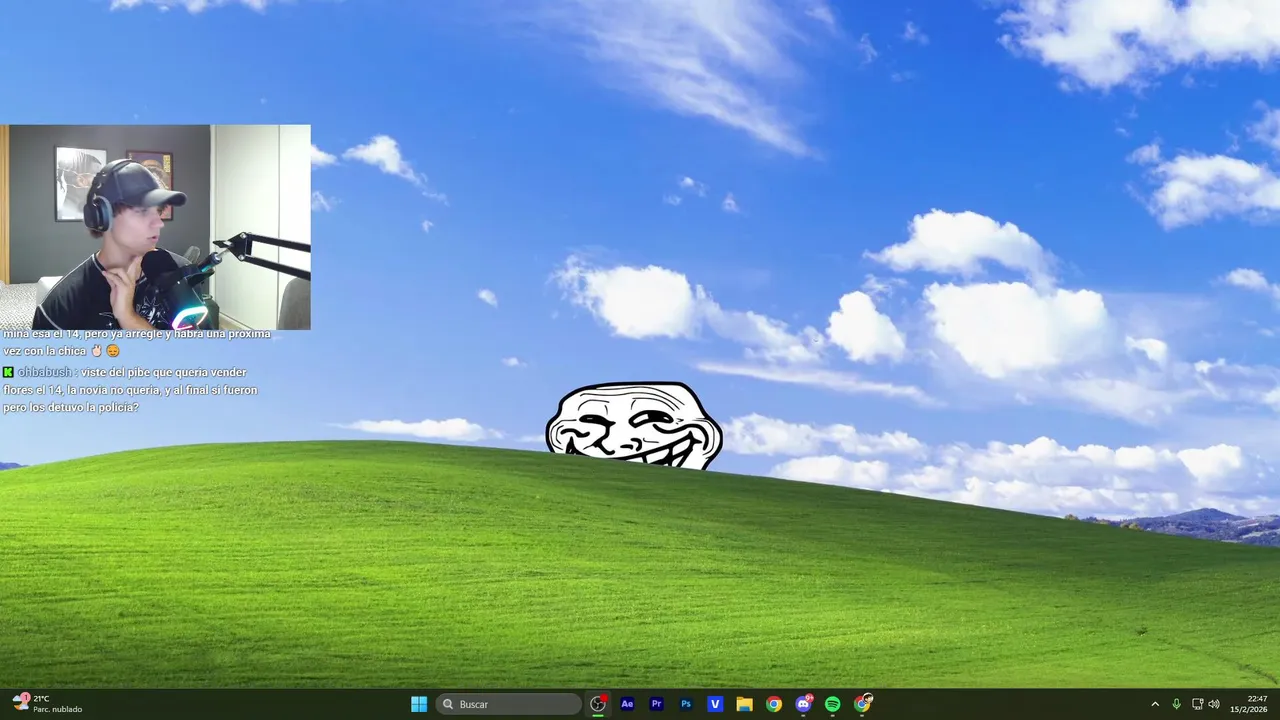The height and width of the screenshot is (720, 1280).
Task: Open Google Chrome from the taskbar
Action: point(774,704)
